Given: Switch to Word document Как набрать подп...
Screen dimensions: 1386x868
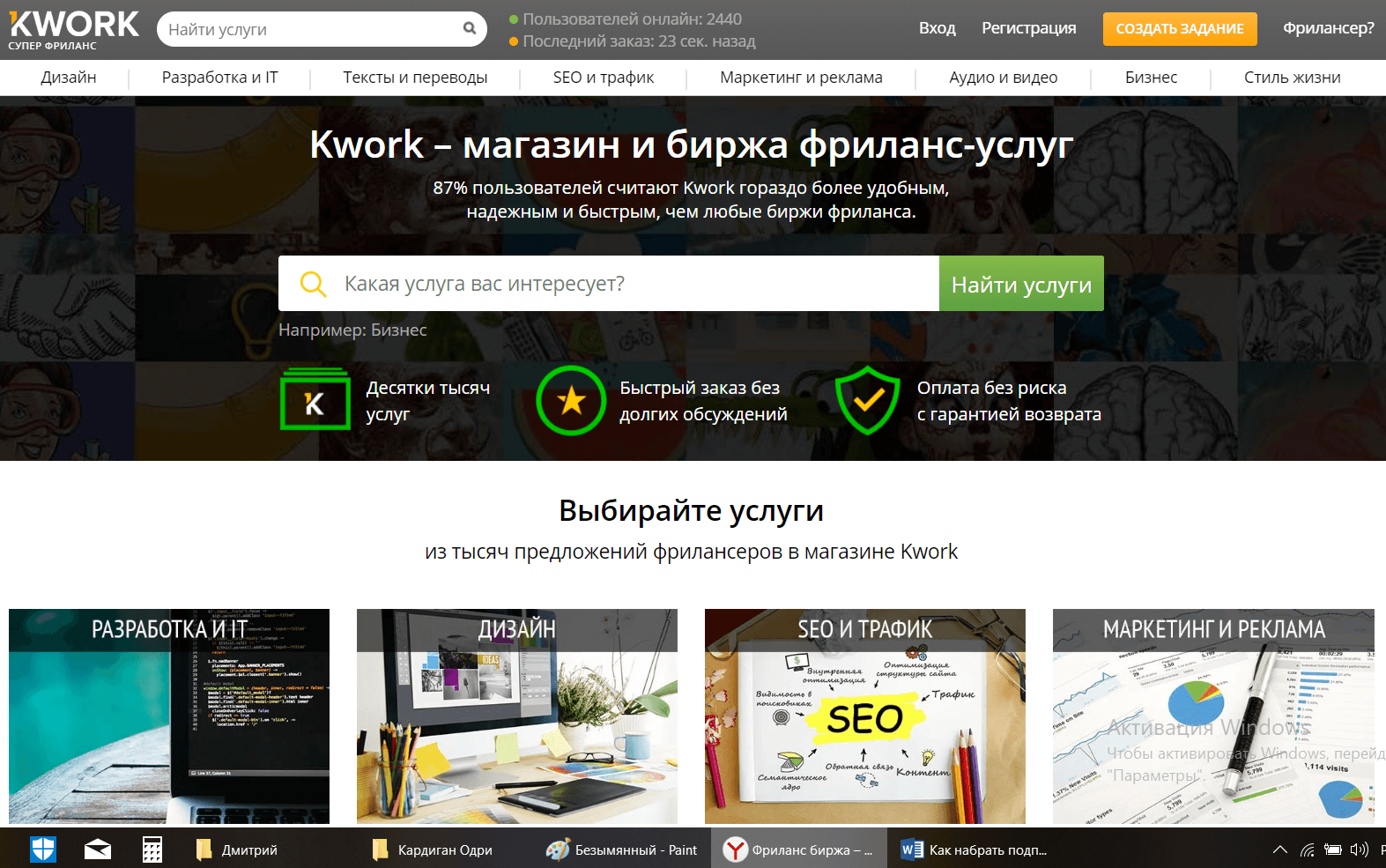Looking at the screenshot, I should click(975, 849).
